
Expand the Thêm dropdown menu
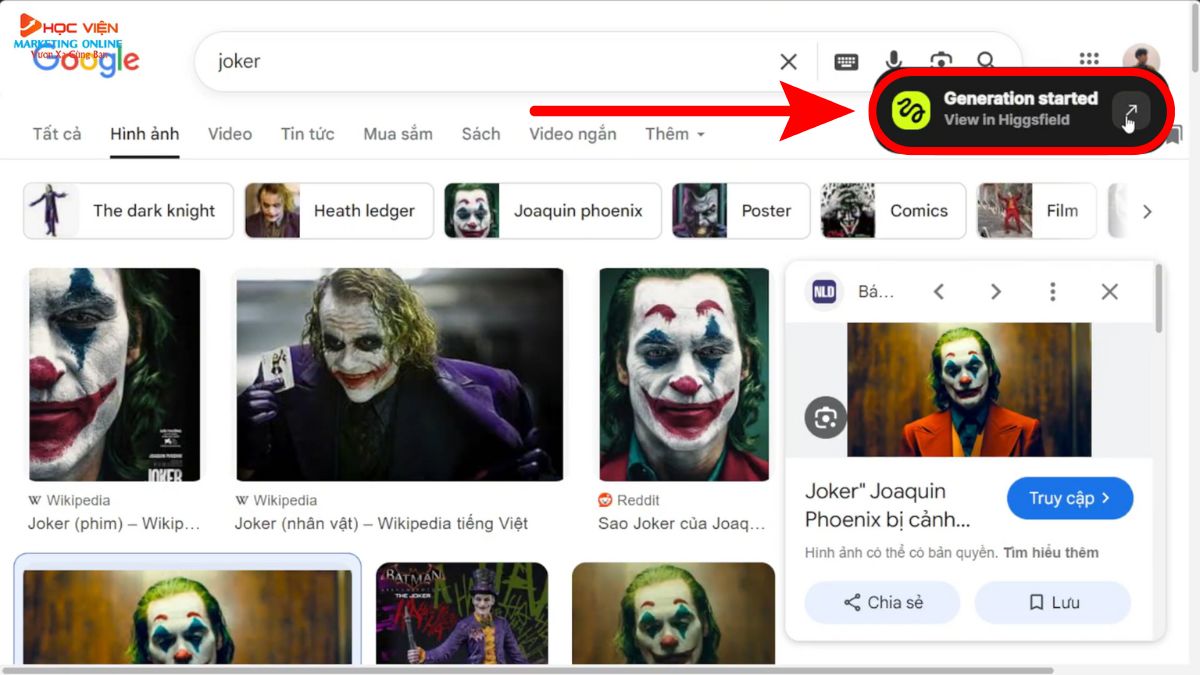click(x=675, y=134)
